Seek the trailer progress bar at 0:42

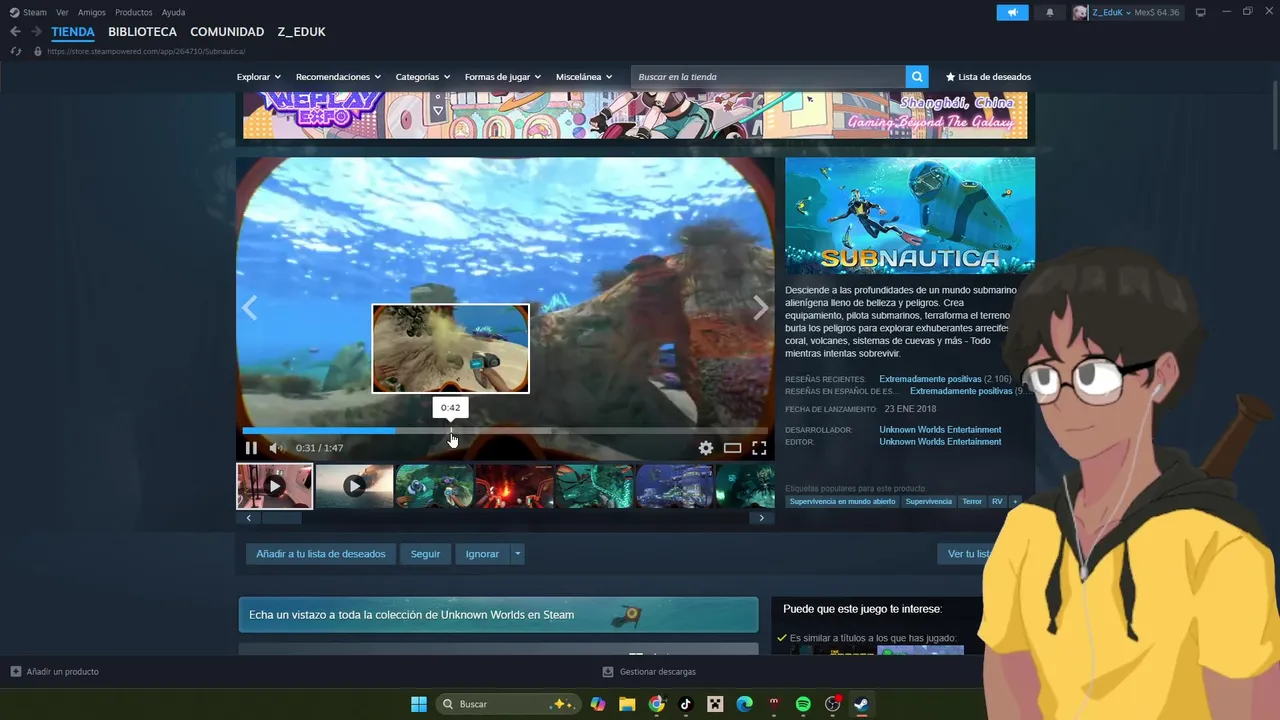[451, 431]
